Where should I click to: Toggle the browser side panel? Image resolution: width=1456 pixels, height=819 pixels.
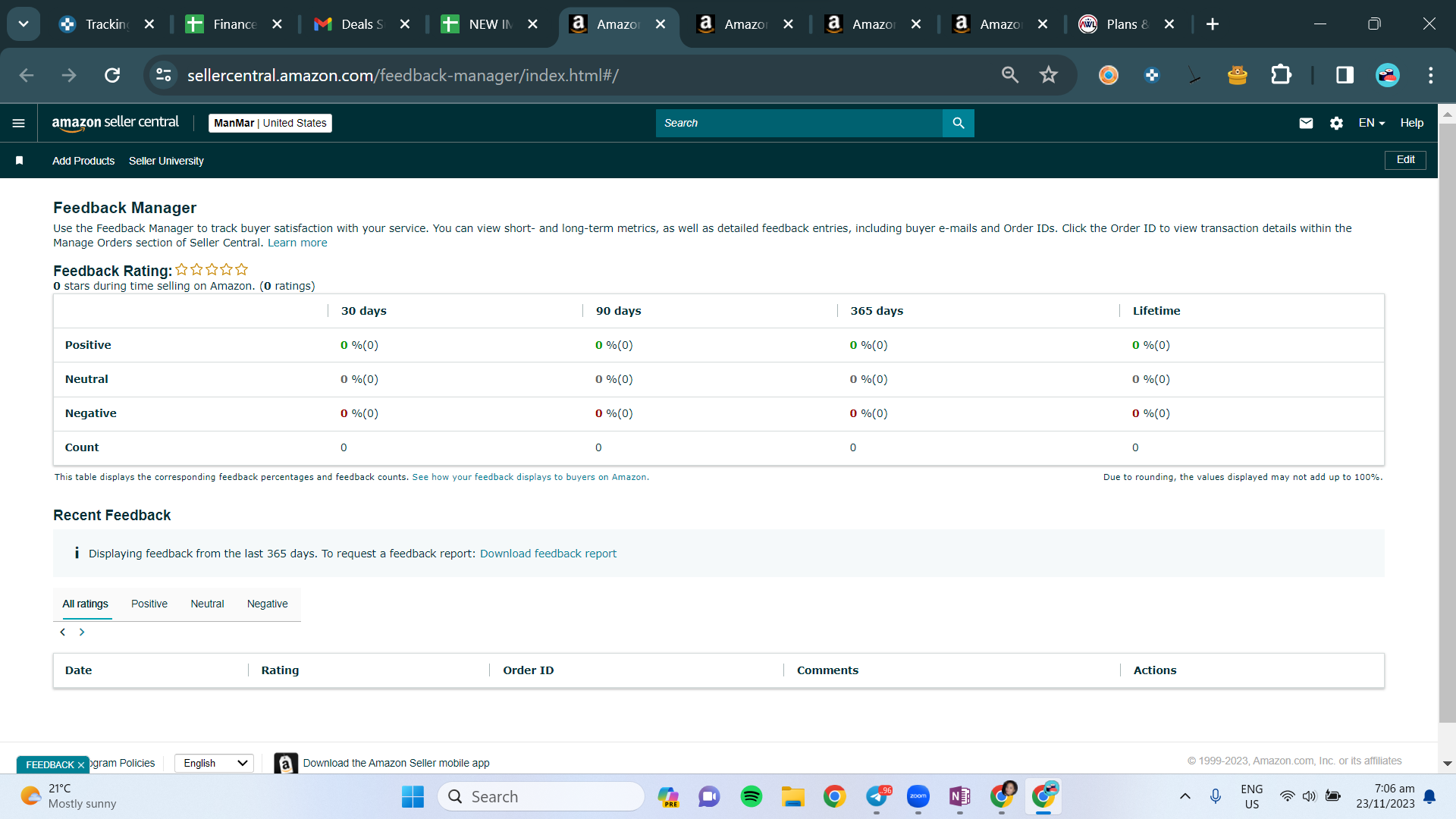coord(1345,75)
